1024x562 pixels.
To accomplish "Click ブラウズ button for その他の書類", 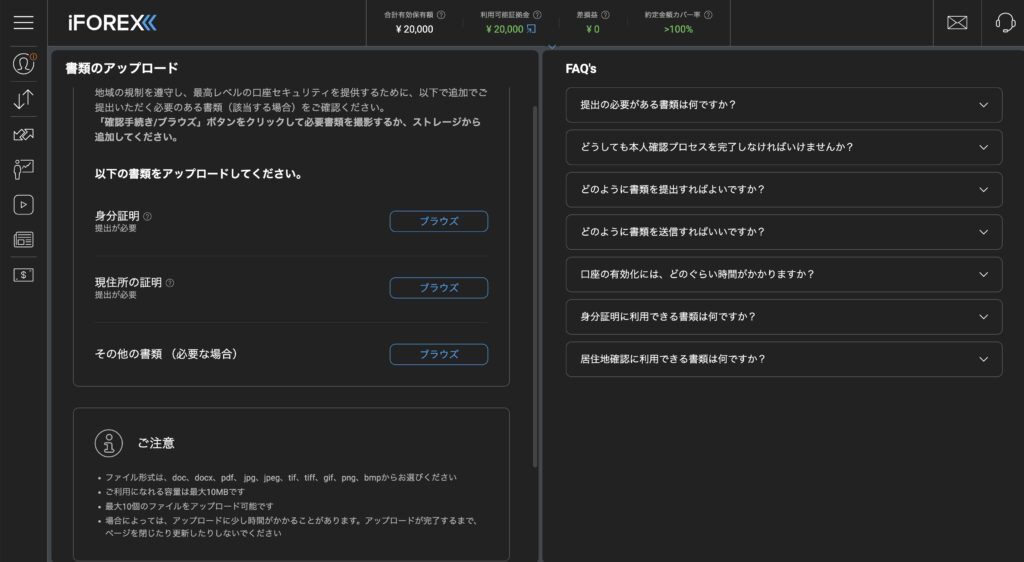I will 439,354.
